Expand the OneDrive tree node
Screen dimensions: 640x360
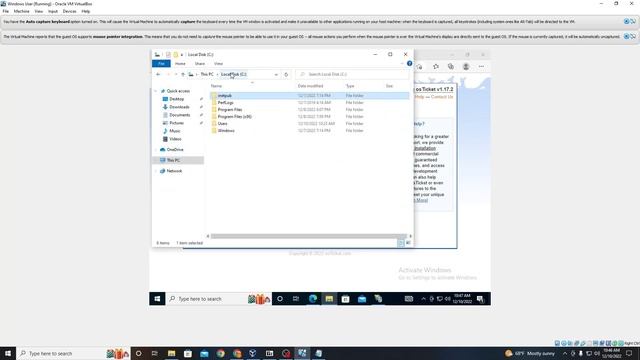[x=156, y=150]
